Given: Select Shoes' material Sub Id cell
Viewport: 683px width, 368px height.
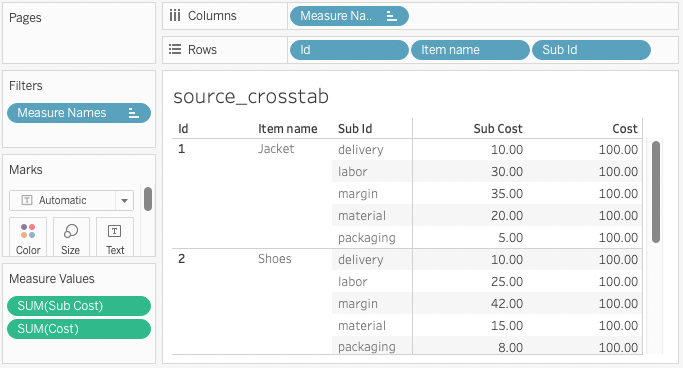Looking at the screenshot, I should (362, 326).
